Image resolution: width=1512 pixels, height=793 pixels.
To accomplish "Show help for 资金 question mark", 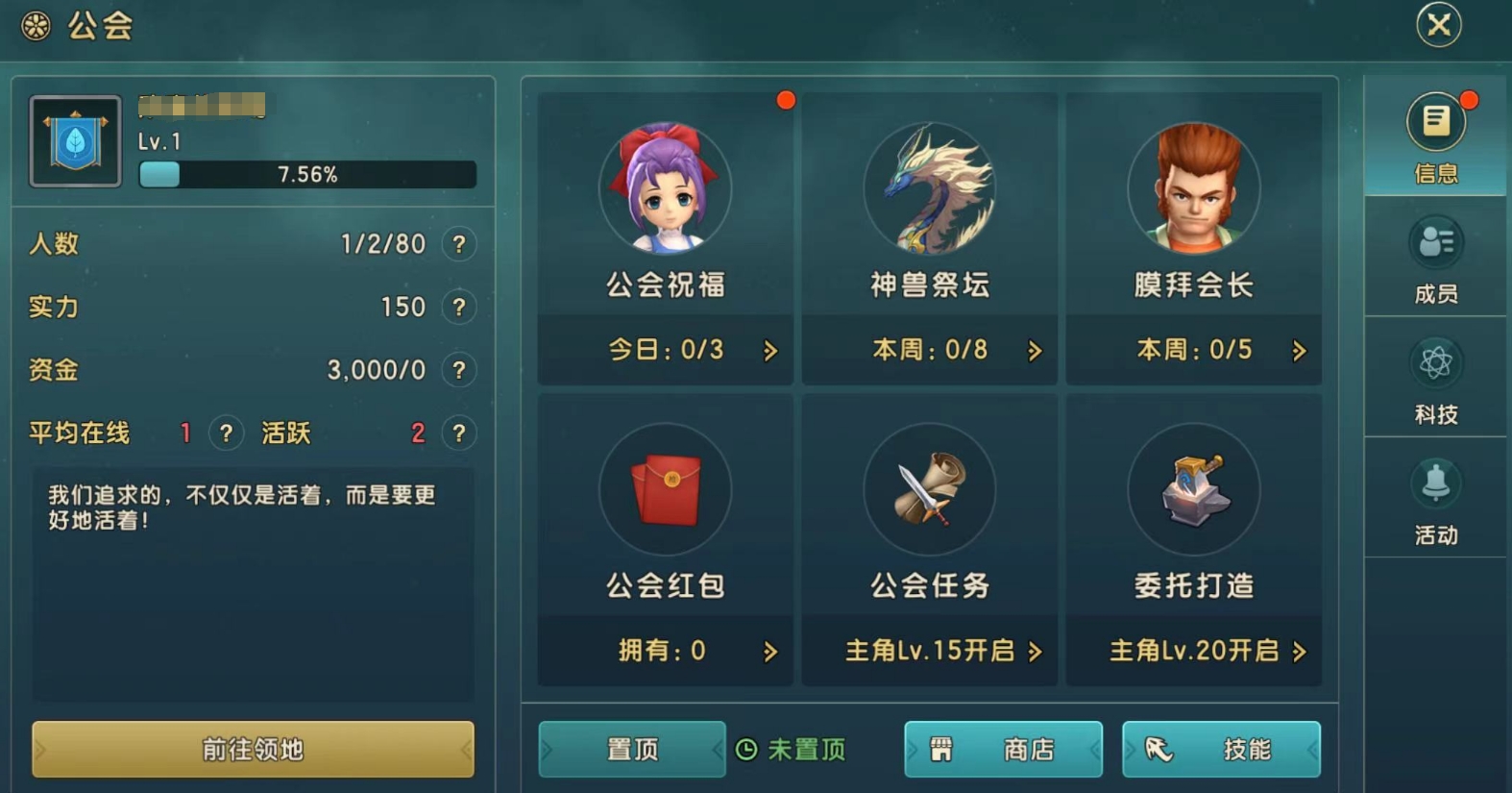I will coord(459,370).
